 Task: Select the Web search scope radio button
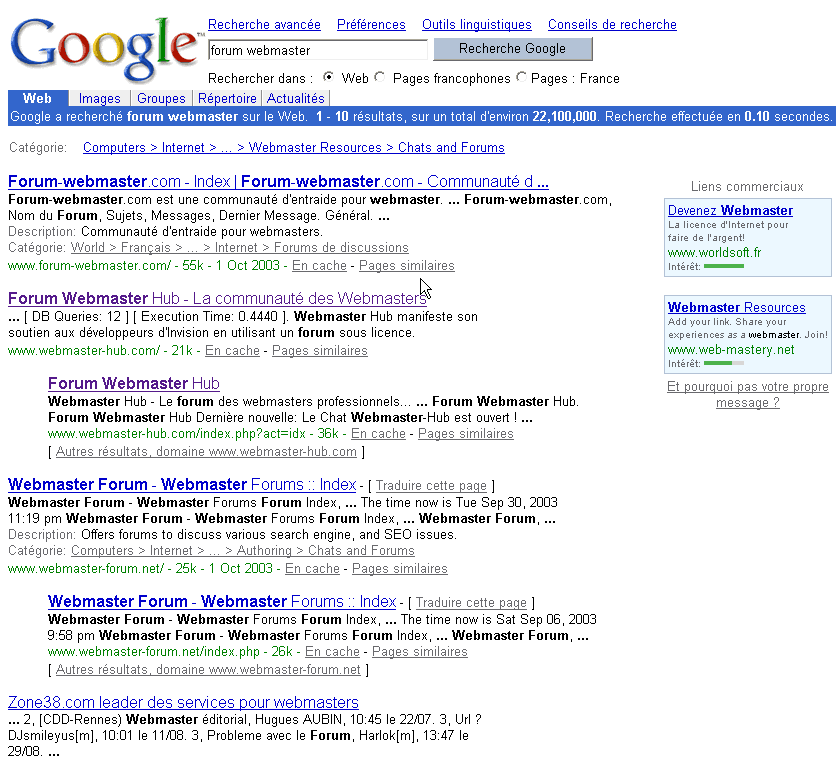(x=328, y=77)
